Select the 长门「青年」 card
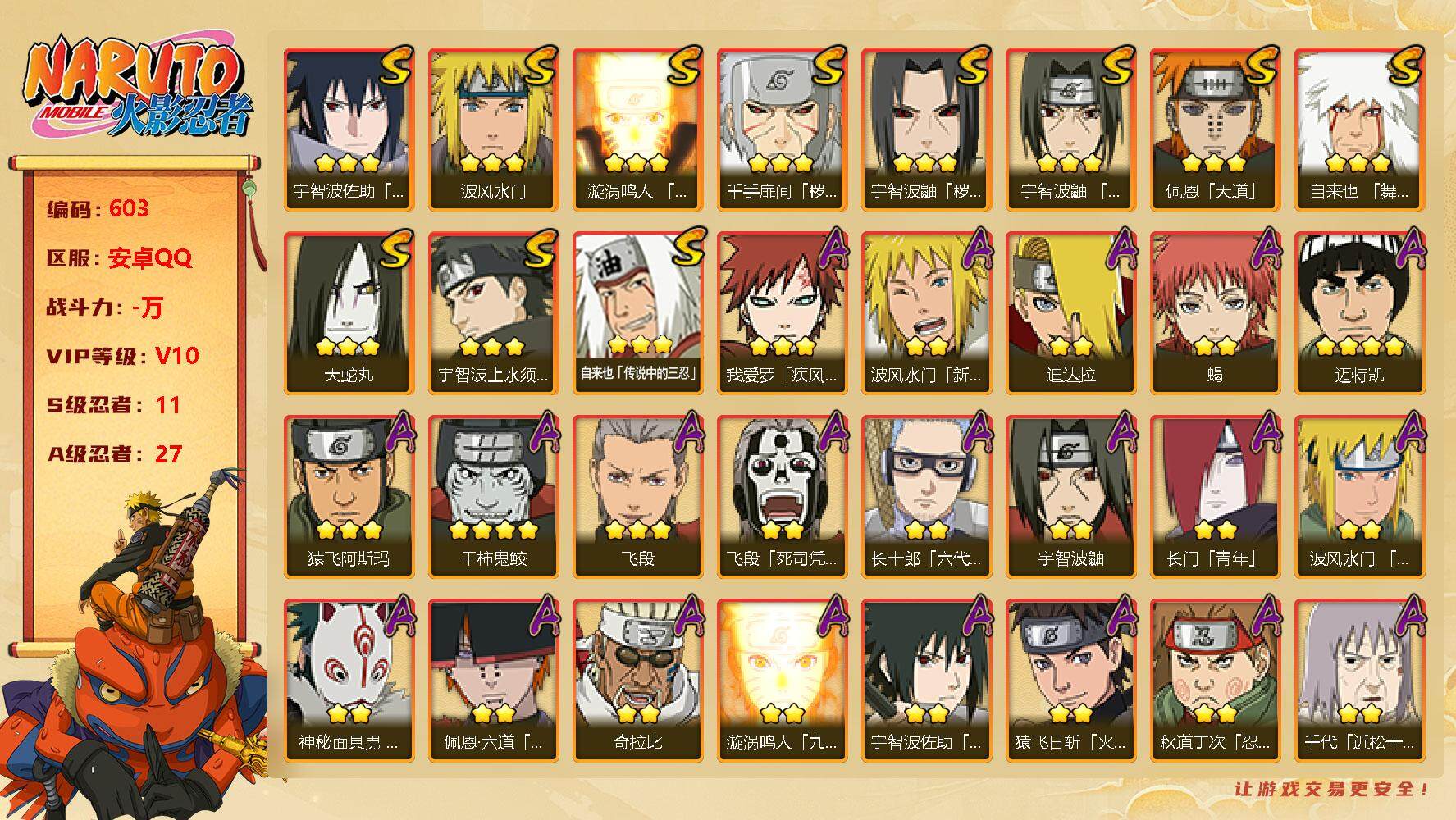The width and height of the screenshot is (1456, 820). point(1215,496)
